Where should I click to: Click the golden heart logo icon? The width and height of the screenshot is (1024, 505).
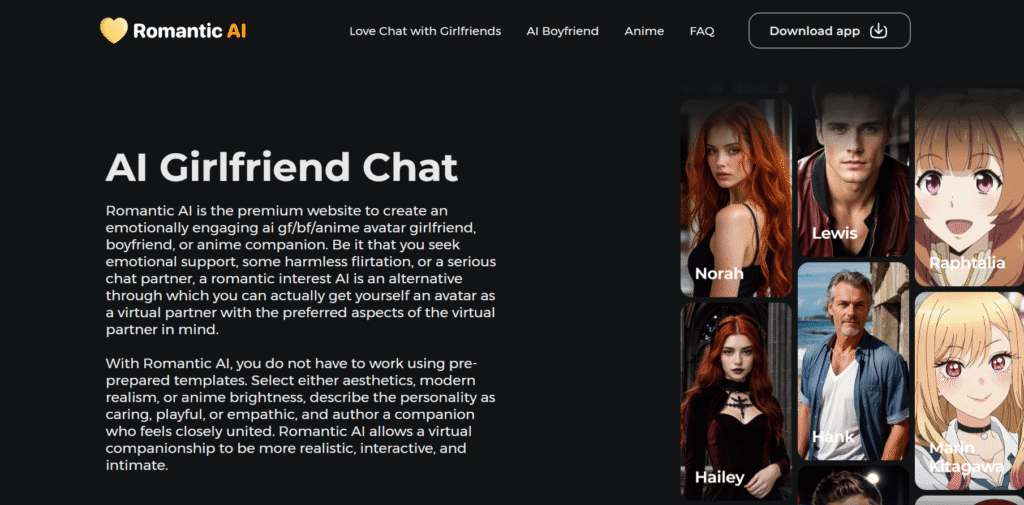click(114, 31)
